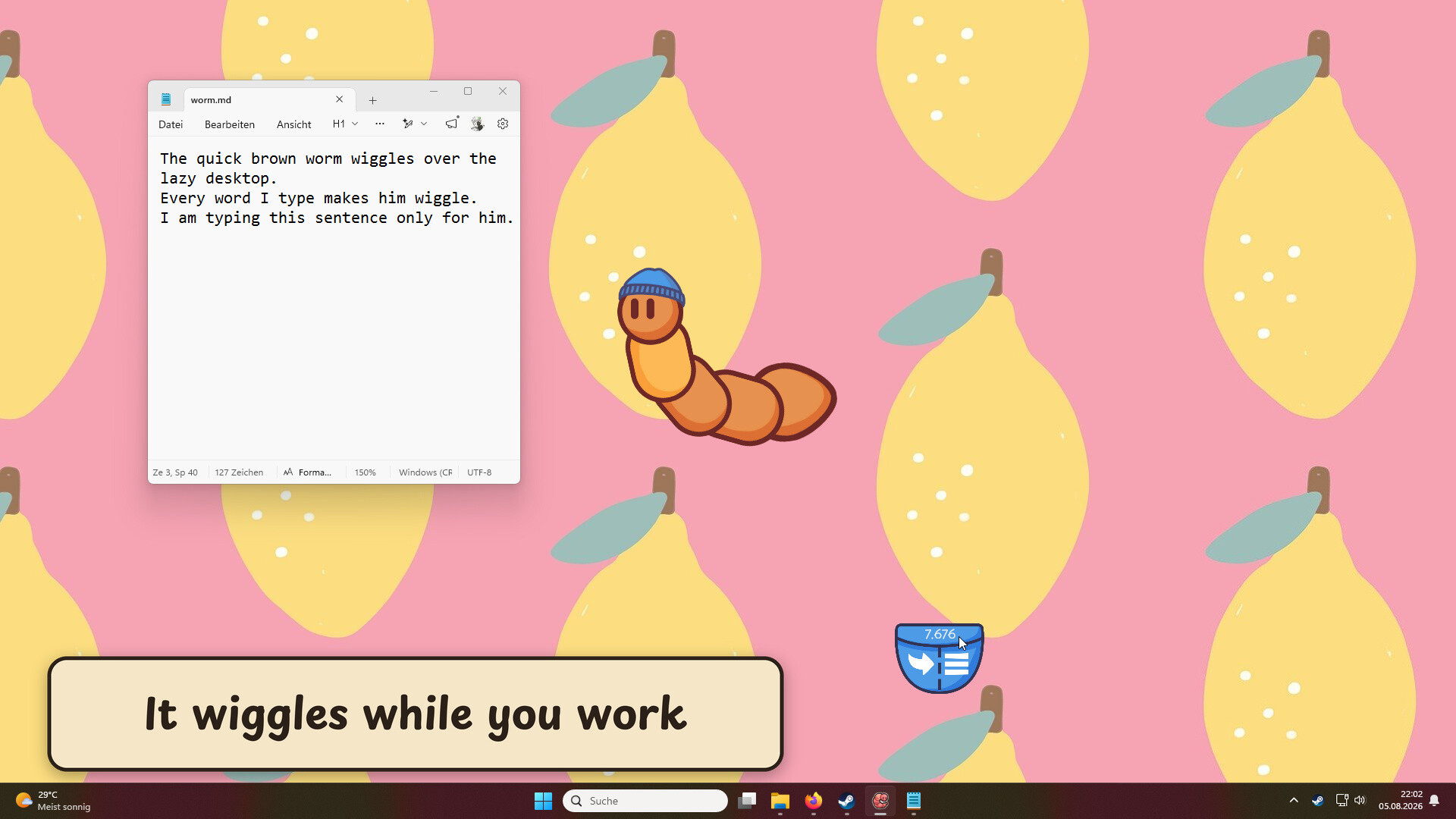Expand the AI rewrite dropdown arrow
Image resolution: width=1456 pixels, height=819 pixels.
(424, 124)
